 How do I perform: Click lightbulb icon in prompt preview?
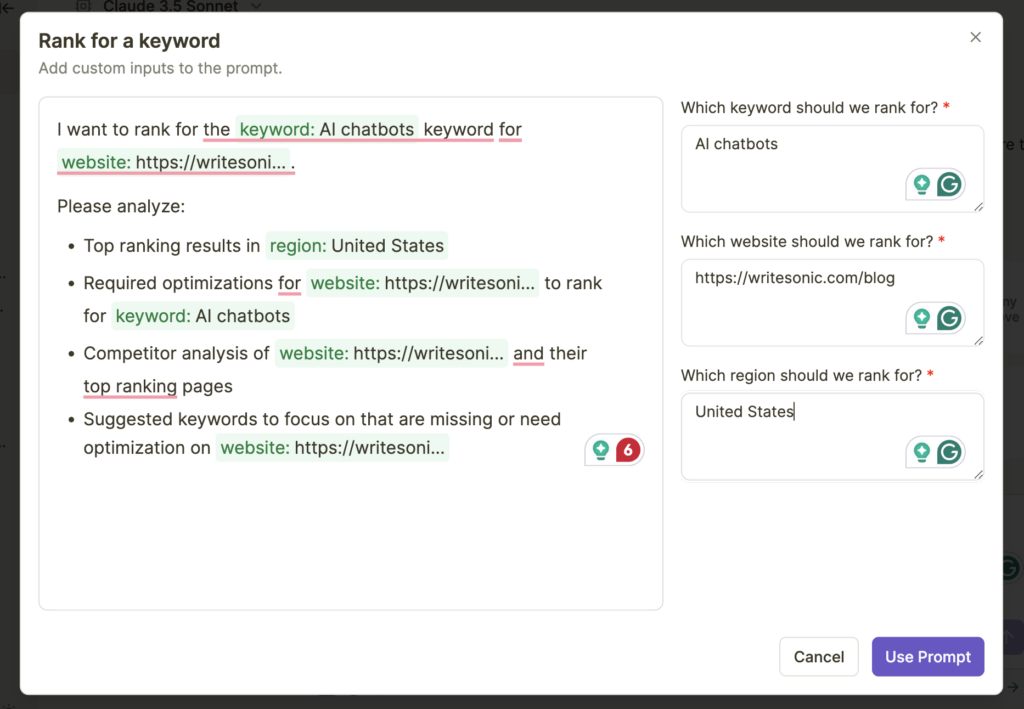(601, 450)
